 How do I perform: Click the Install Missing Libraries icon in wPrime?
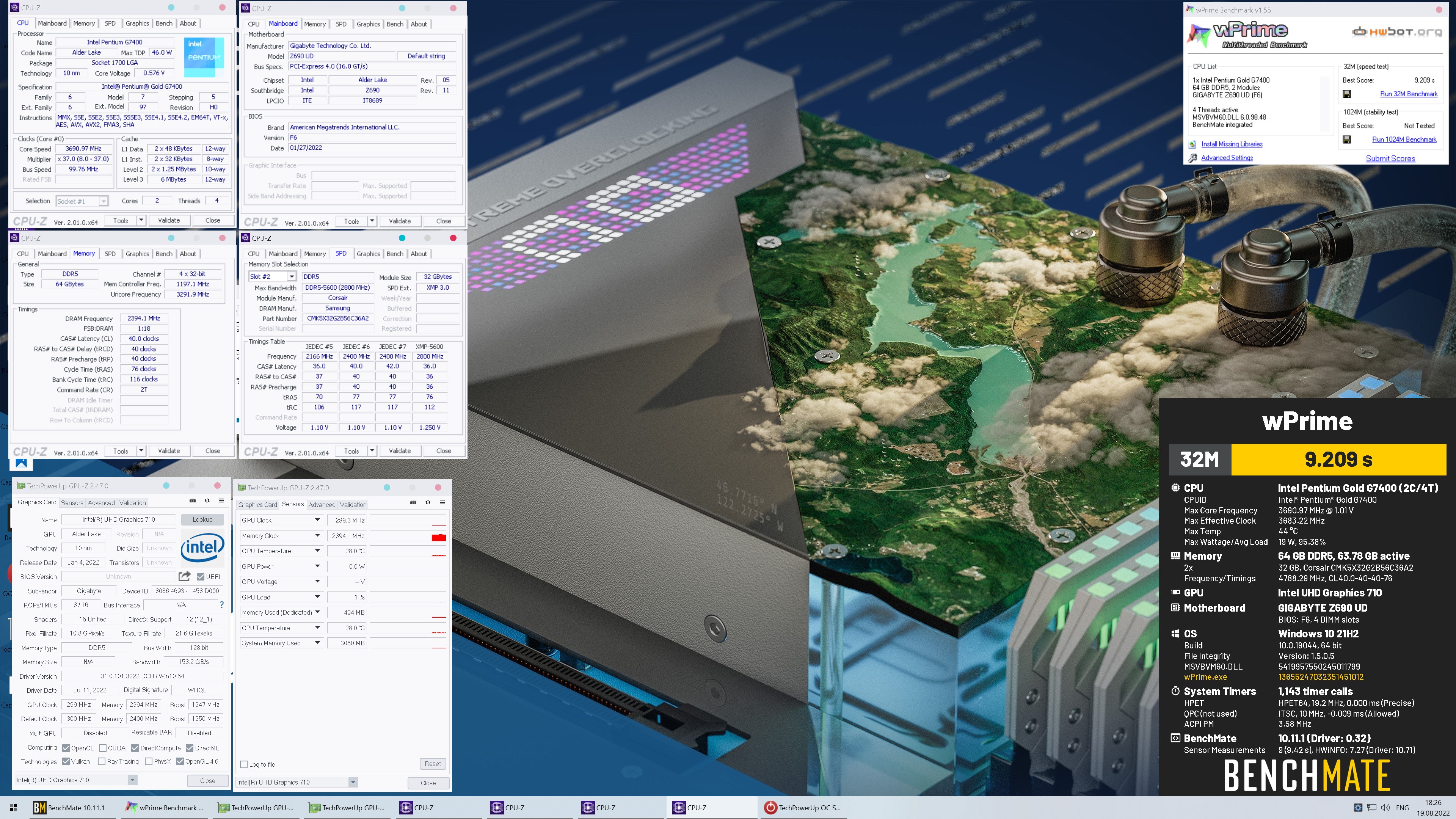point(1192,145)
